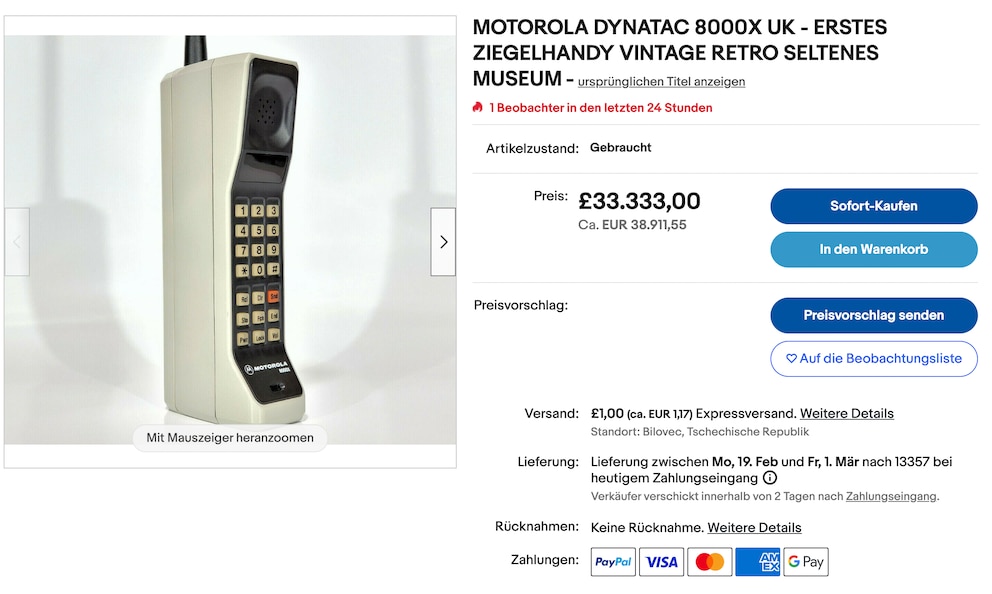Click the VISA payment icon
The width and height of the screenshot is (992, 594).
661,562
